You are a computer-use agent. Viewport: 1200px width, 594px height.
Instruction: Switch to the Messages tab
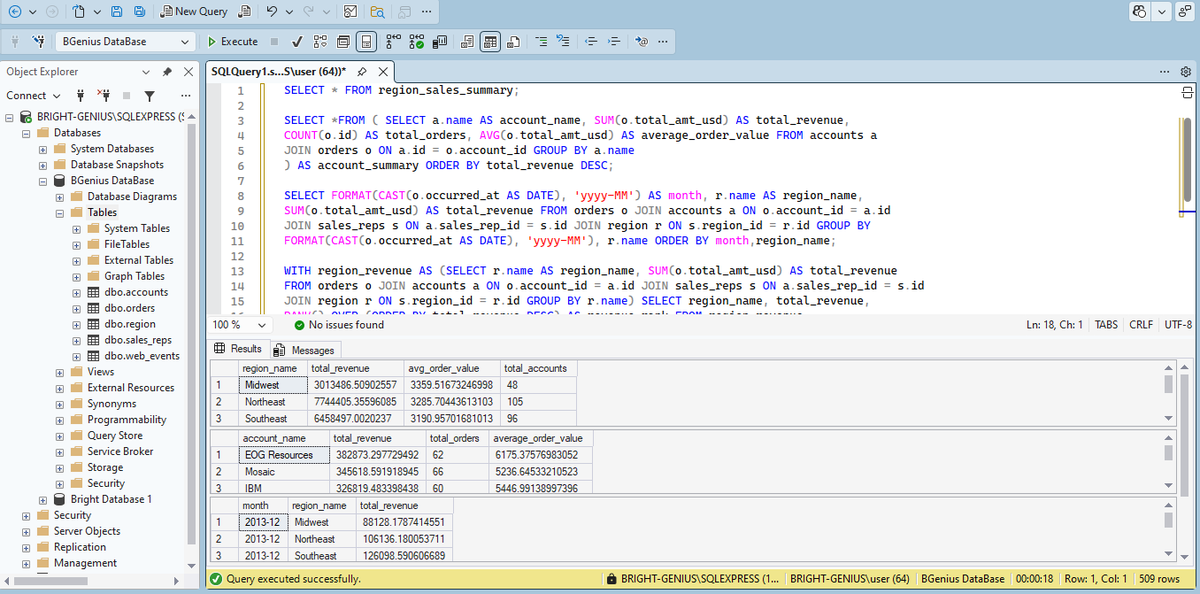coord(305,350)
